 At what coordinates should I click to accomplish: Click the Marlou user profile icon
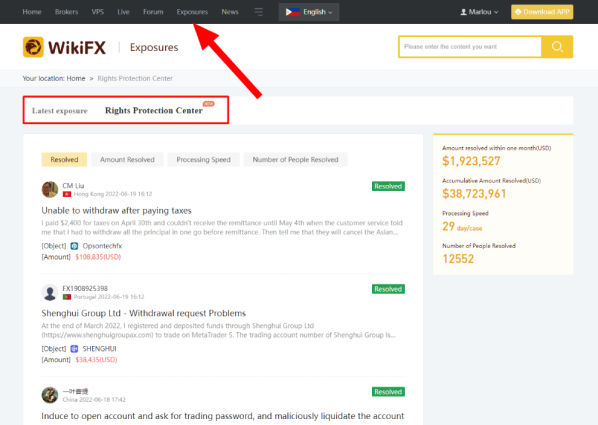click(x=463, y=12)
